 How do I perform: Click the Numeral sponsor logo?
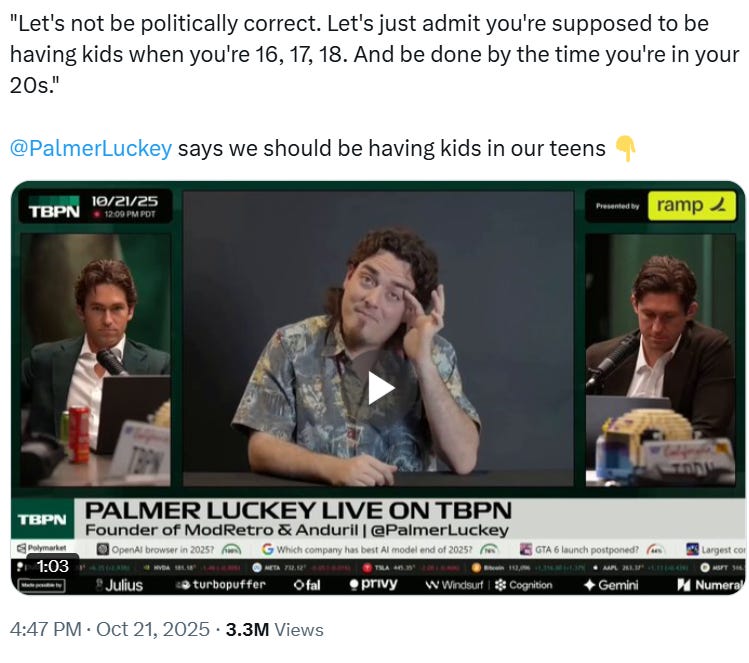click(x=711, y=585)
